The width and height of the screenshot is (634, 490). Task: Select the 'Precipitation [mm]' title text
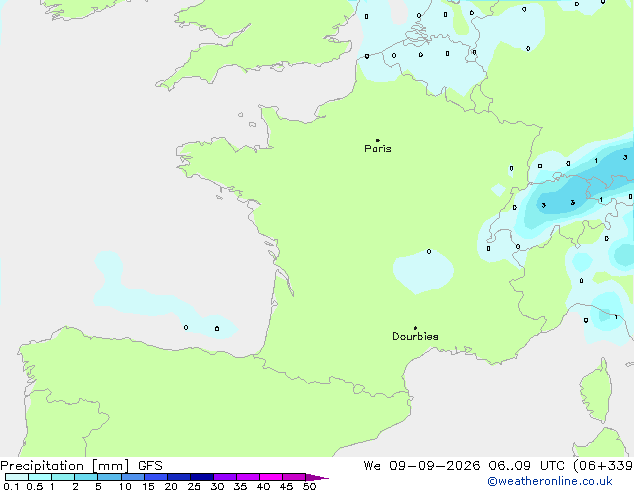pyautogui.click(x=65, y=466)
